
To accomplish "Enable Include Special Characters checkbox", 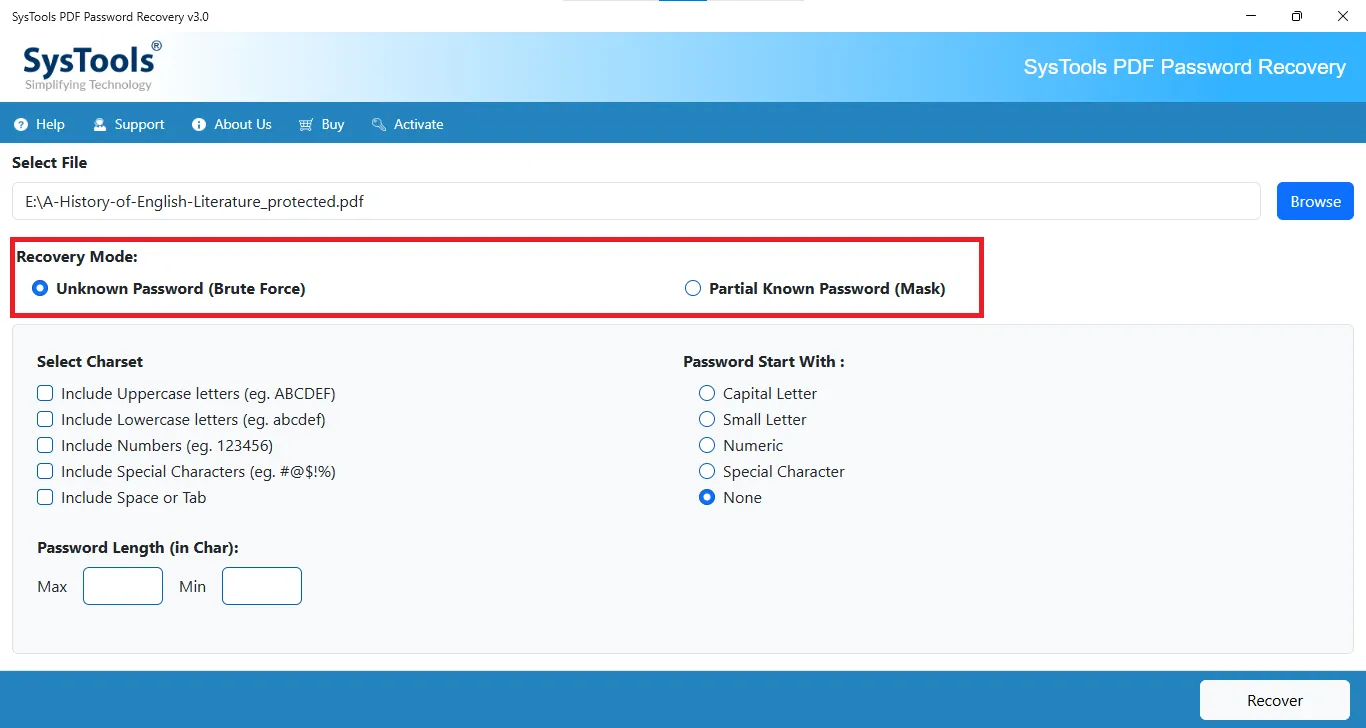I will coord(45,471).
